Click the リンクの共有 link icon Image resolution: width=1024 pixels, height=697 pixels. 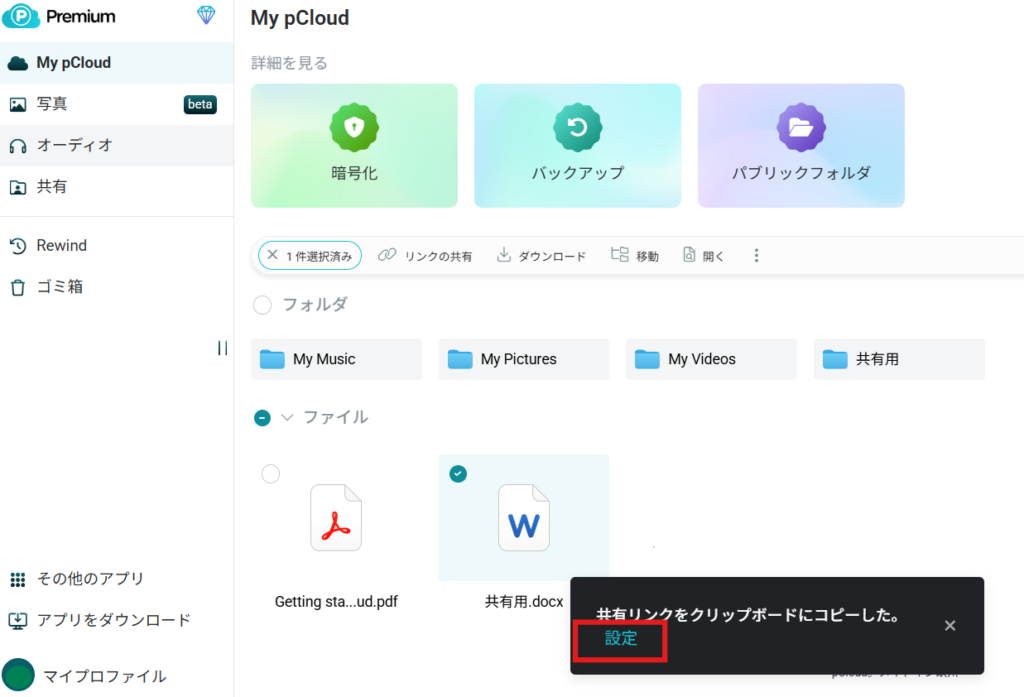(x=387, y=256)
